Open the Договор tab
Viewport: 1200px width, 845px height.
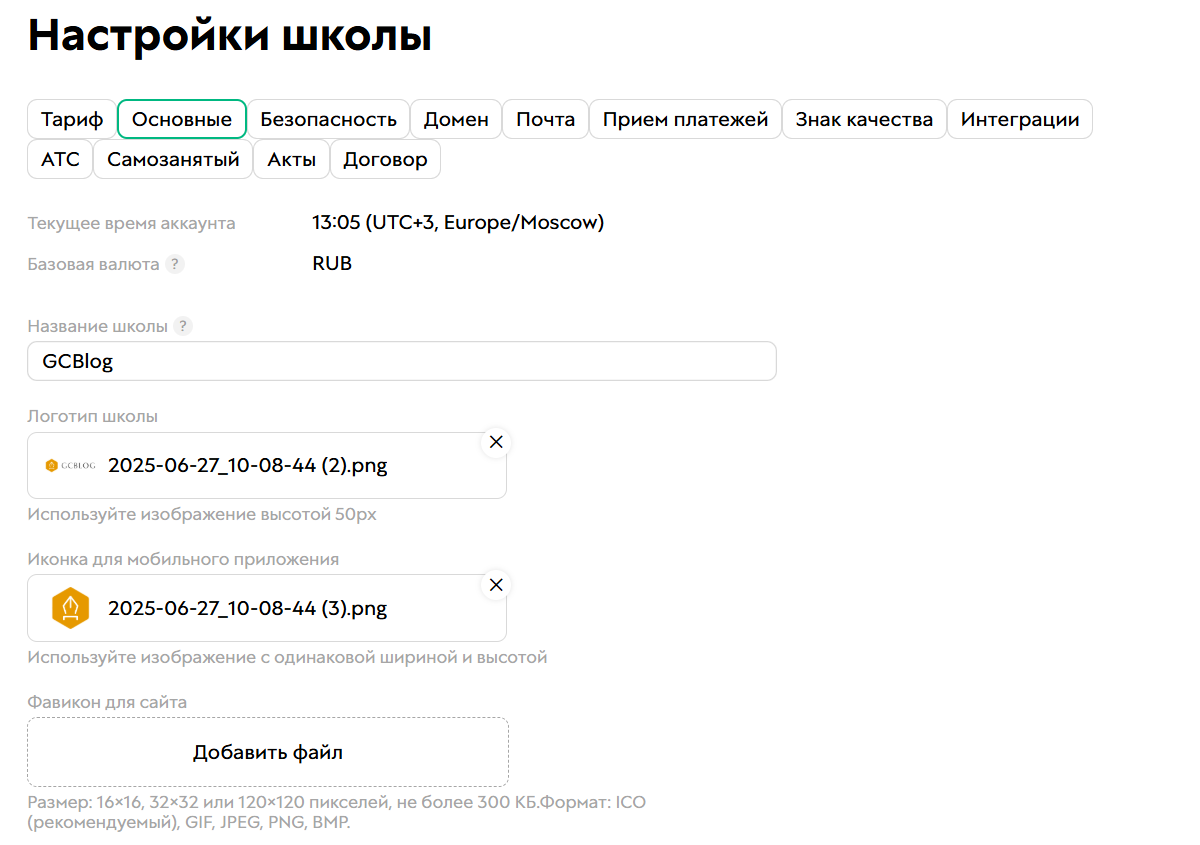385,159
